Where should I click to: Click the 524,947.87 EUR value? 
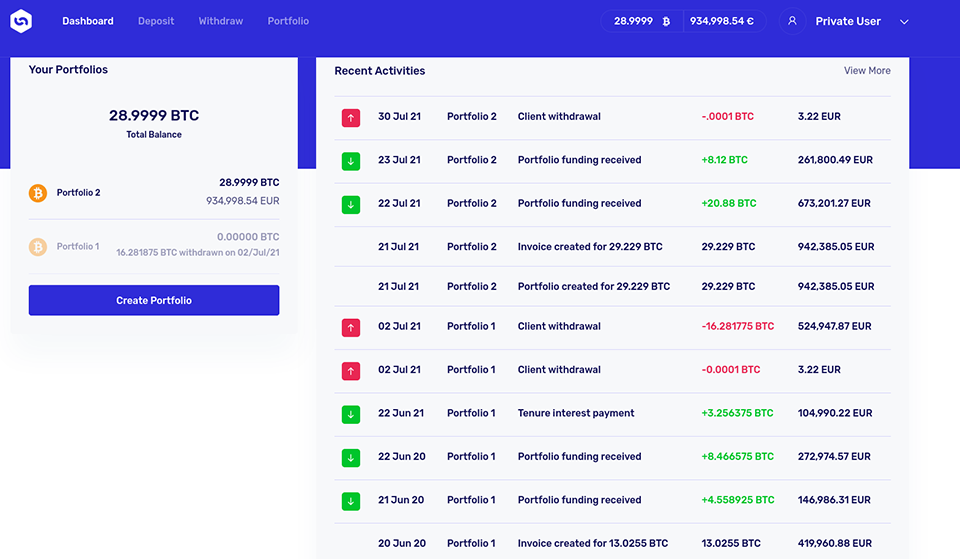pos(834,326)
